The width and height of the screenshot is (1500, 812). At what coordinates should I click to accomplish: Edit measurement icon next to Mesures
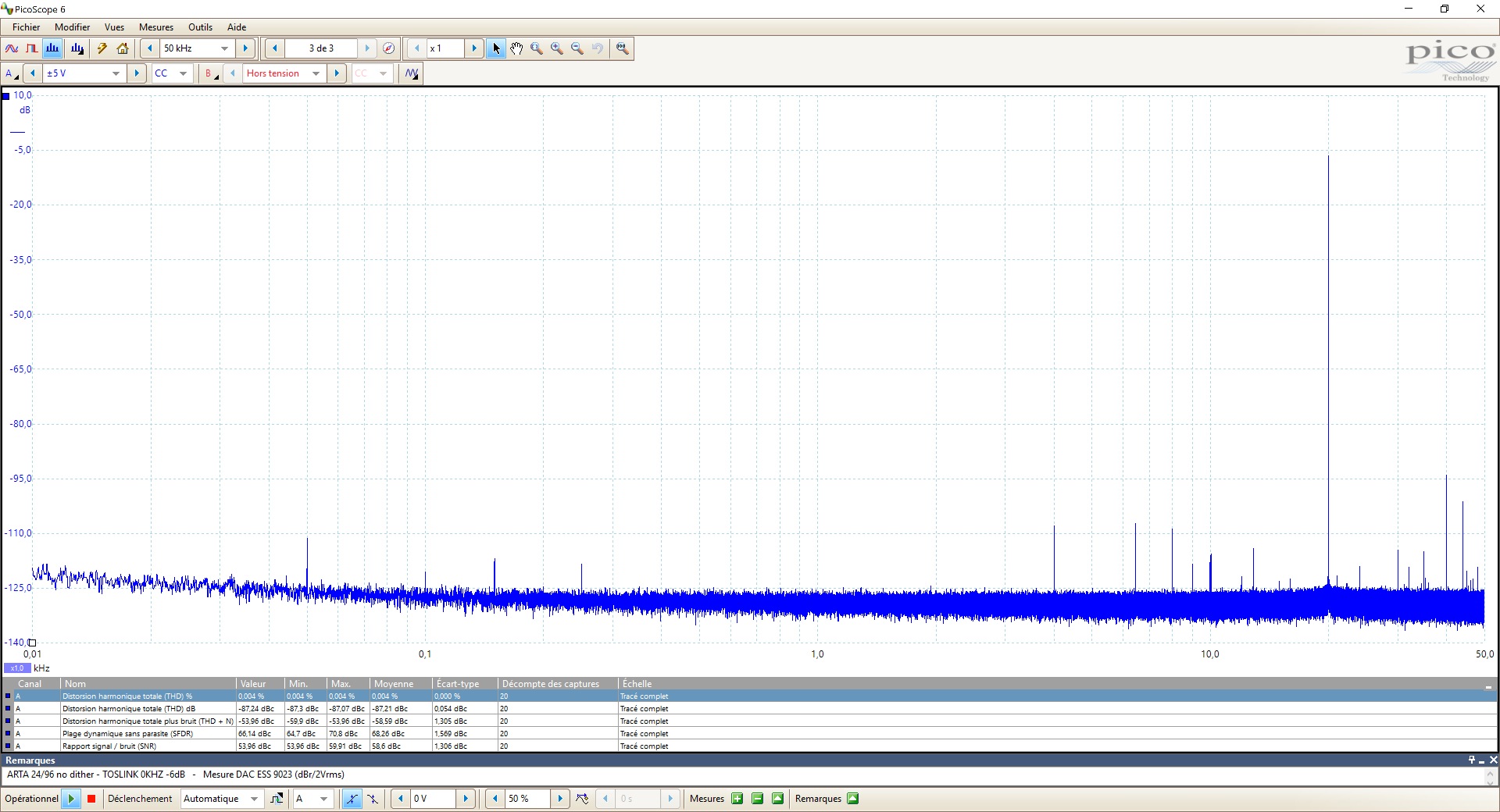point(777,799)
